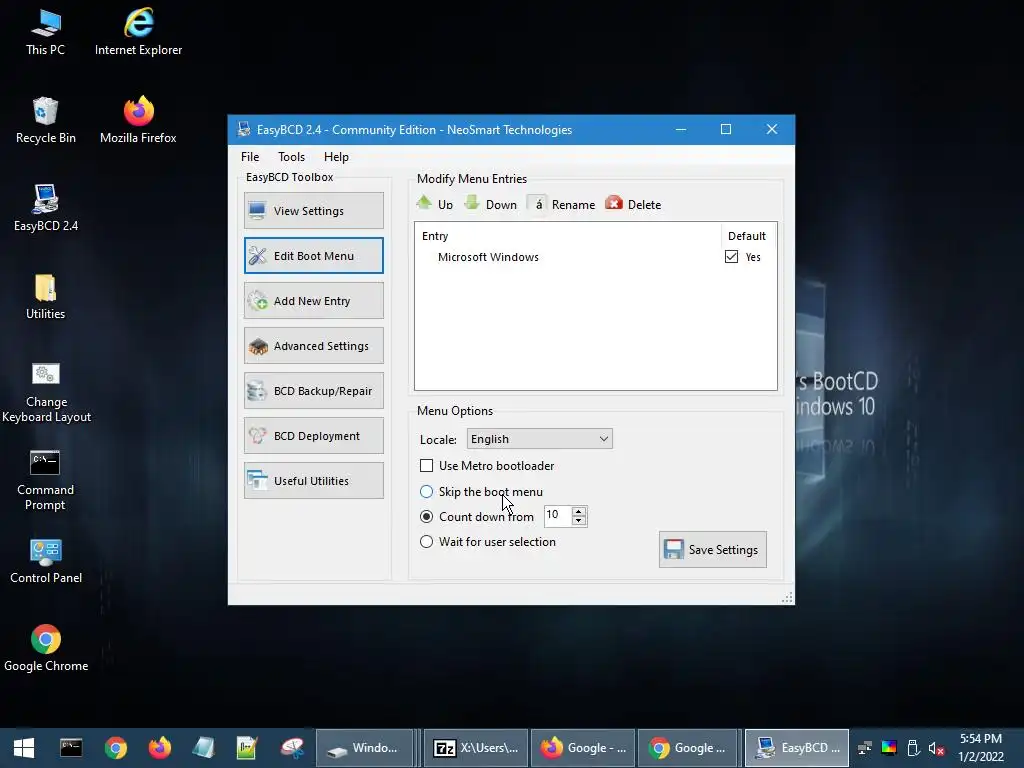Rename the selected boot entry
This screenshot has height=768, width=1024.
pyautogui.click(x=562, y=204)
